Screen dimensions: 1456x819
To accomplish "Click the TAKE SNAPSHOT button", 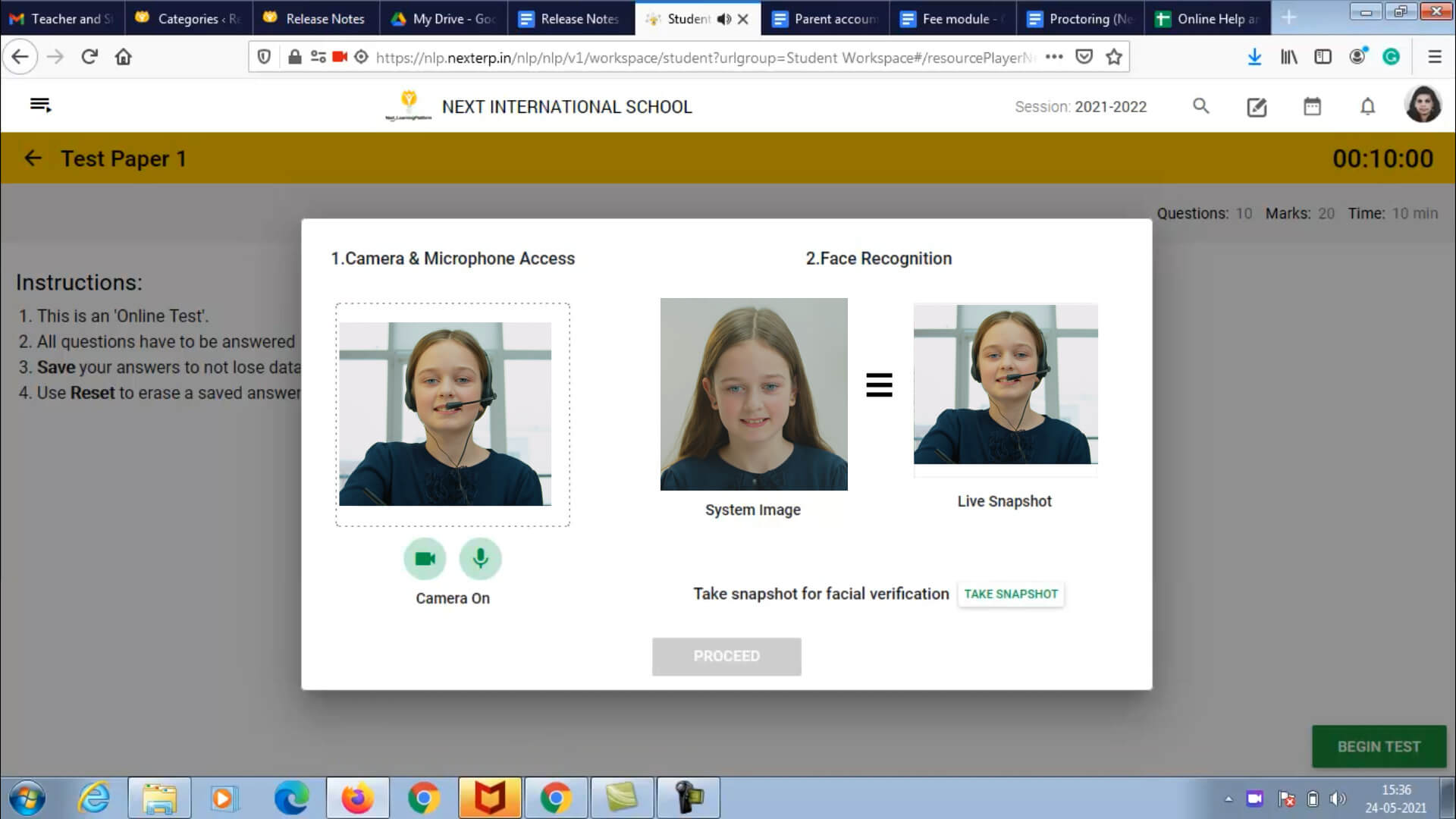I will pyautogui.click(x=1011, y=594).
